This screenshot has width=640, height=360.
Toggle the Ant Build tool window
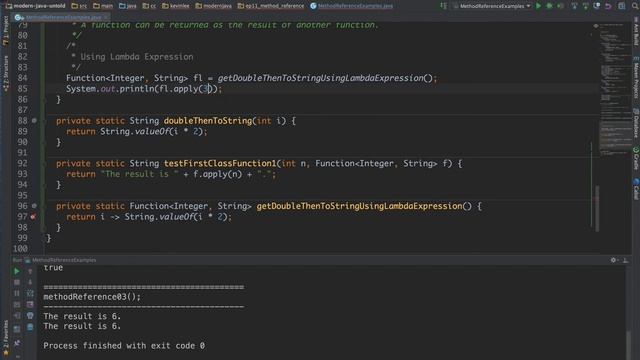[x=636, y=31]
